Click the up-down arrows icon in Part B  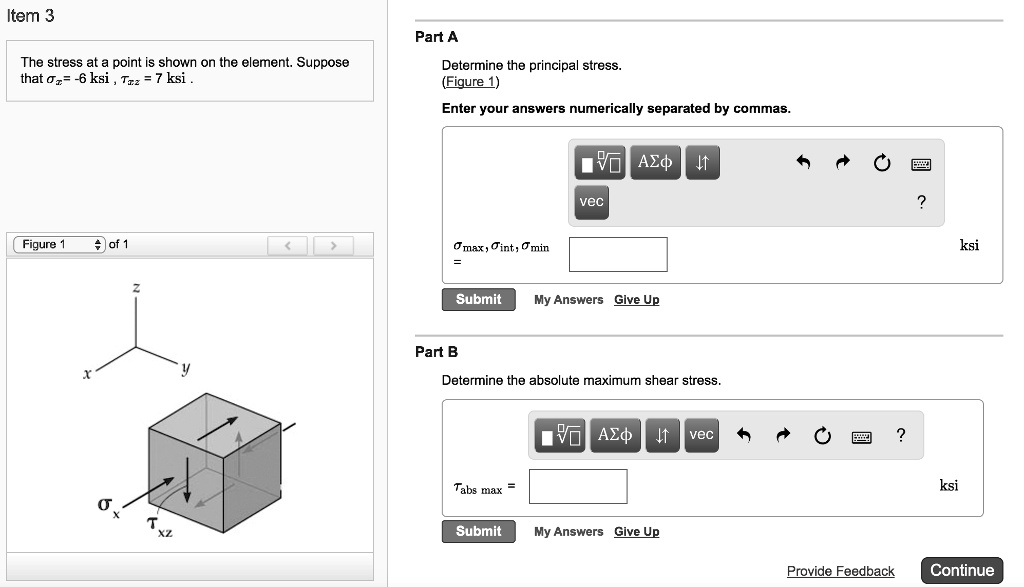tap(662, 435)
